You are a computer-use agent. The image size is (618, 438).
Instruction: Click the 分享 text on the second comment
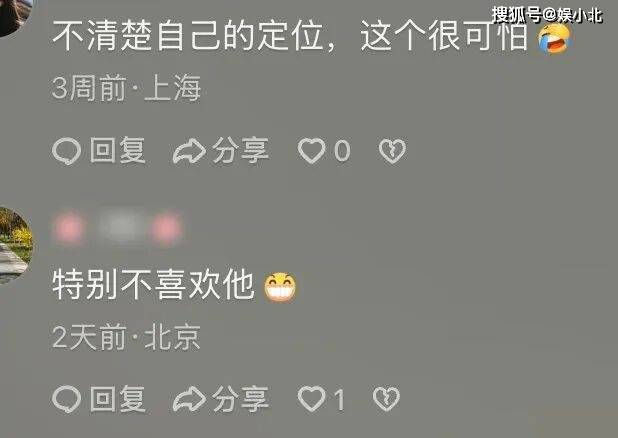240,399
